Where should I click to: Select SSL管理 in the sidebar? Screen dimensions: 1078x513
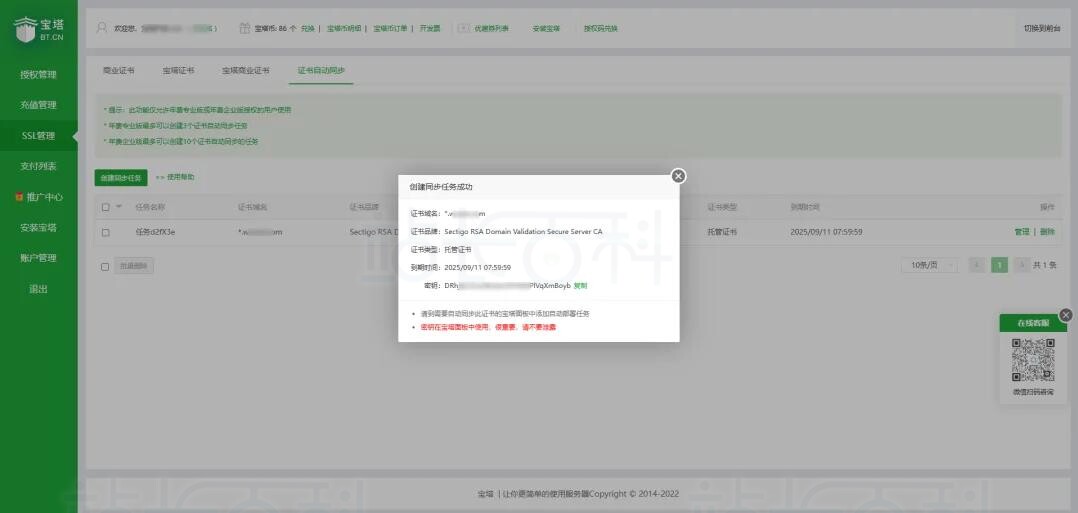(x=38, y=135)
